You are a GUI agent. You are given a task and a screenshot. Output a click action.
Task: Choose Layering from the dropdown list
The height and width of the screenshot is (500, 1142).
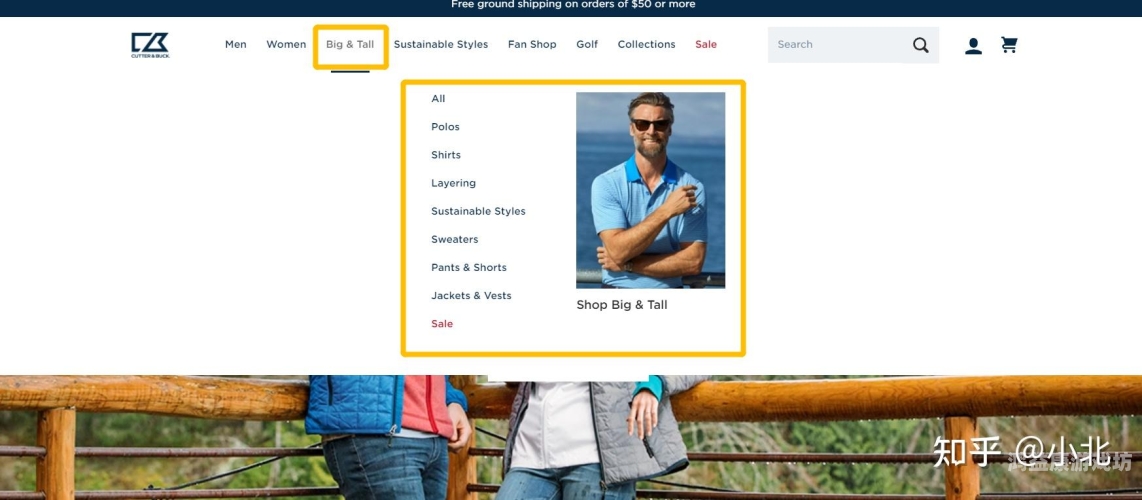(453, 183)
